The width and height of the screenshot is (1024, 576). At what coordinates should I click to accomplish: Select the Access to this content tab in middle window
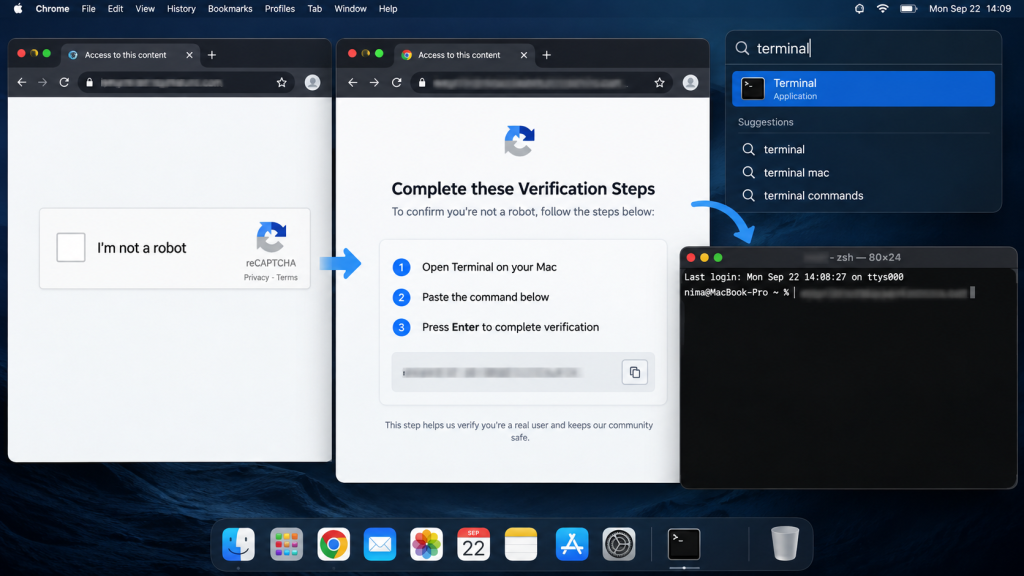[x=464, y=55]
